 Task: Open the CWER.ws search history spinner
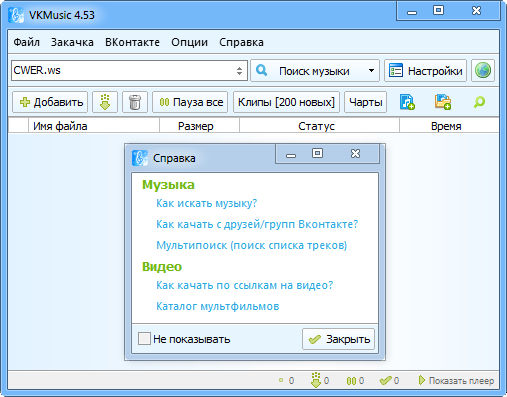click(239, 71)
